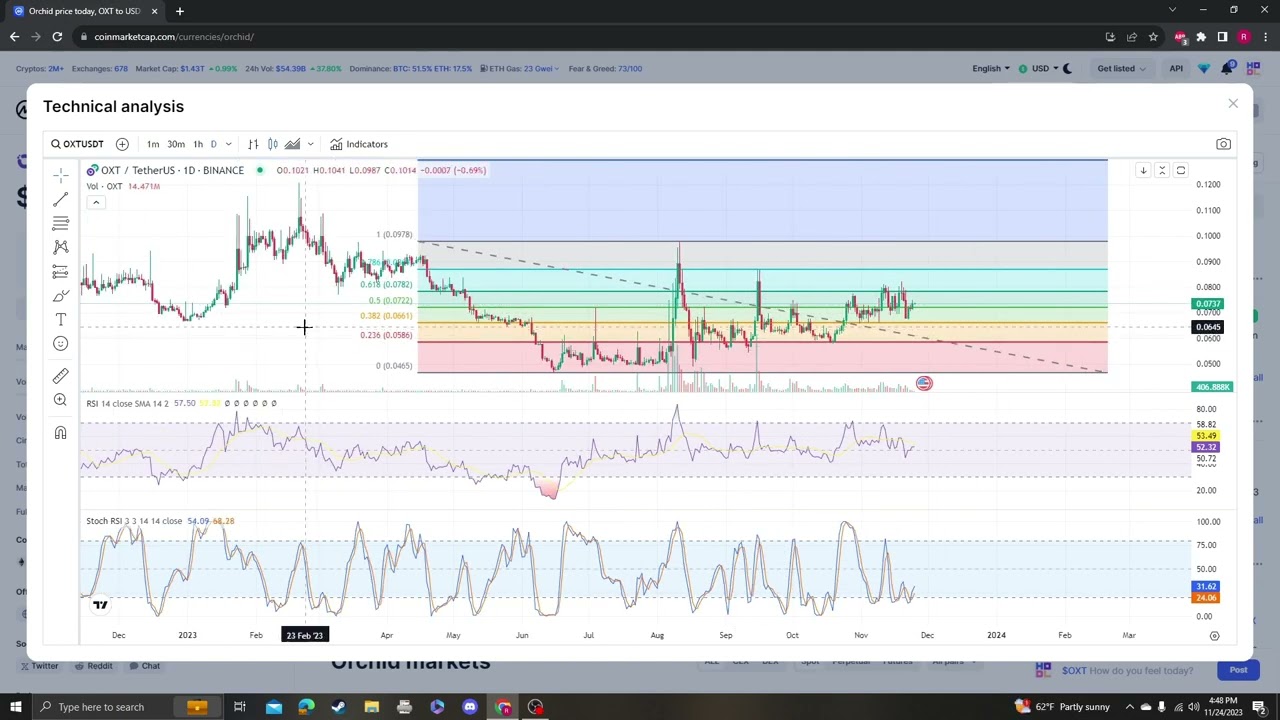The width and height of the screenshot is (1280, 720).
Task: Open the Indicators panel
Action: [x=359, y=144]
